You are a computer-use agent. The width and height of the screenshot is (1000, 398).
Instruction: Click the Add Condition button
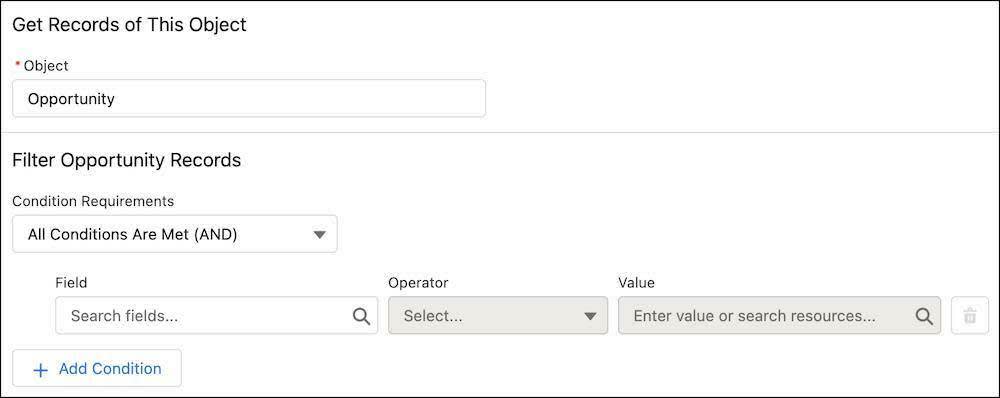[x=97, y=368]
